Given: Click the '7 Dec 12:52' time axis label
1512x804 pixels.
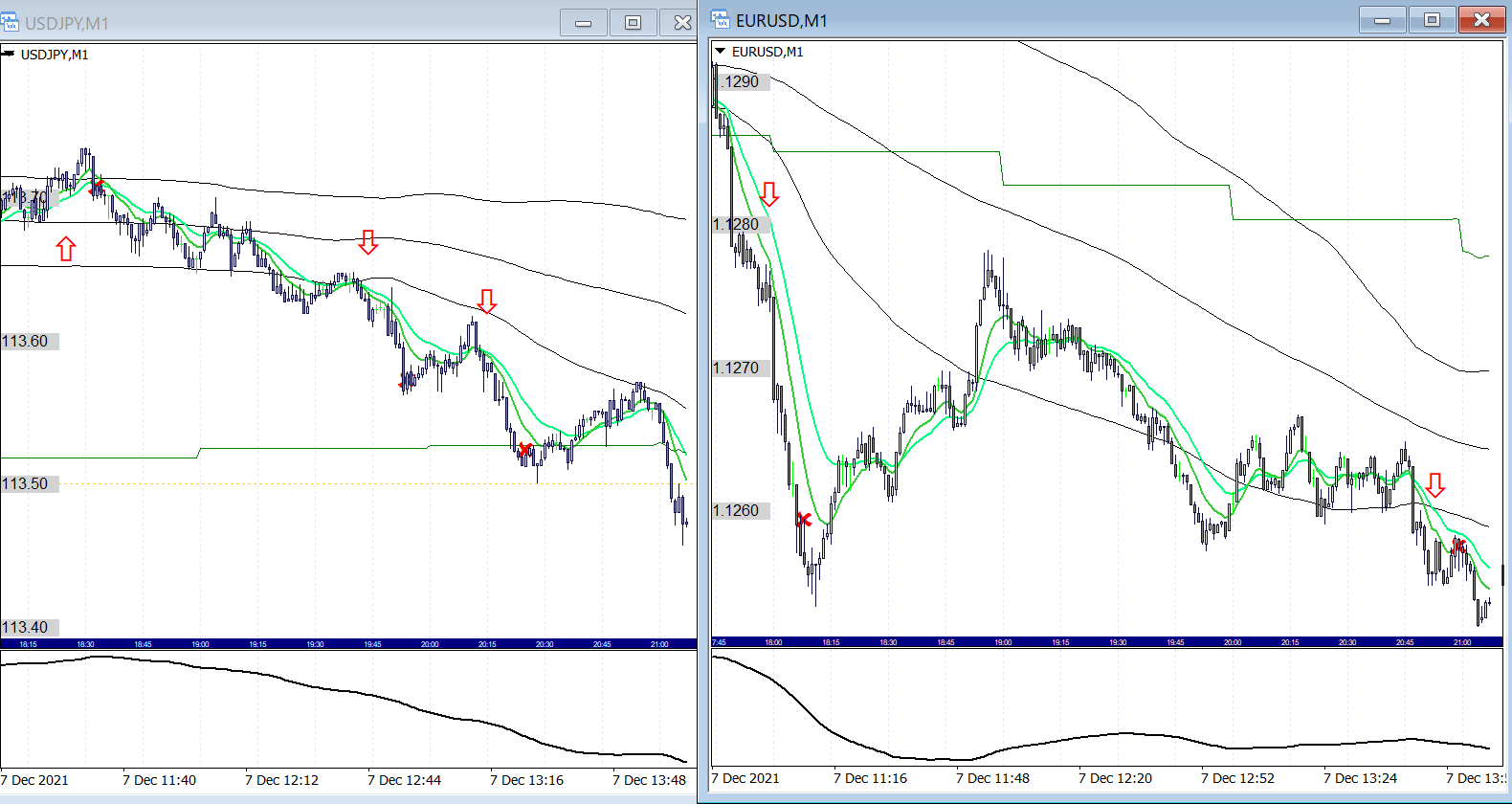Looking at the screenshot, I should pos(1237,778).
